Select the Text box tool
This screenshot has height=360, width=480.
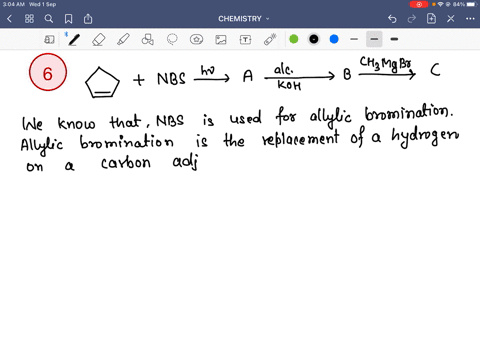pos(245,40)
